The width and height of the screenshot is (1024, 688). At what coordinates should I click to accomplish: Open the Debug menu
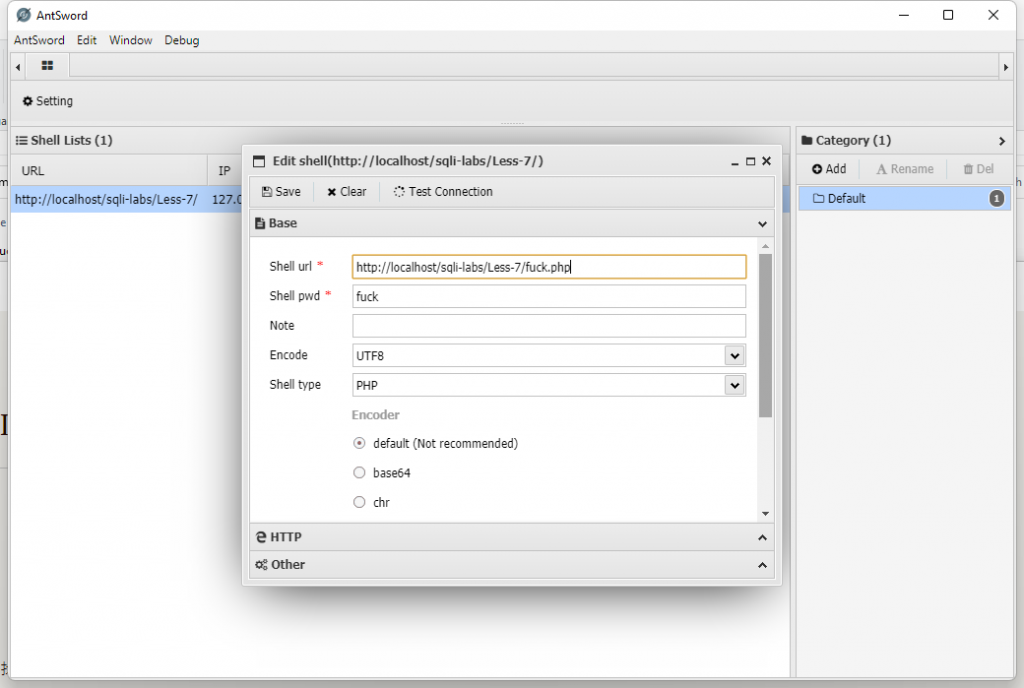click(x=182, y=40)
